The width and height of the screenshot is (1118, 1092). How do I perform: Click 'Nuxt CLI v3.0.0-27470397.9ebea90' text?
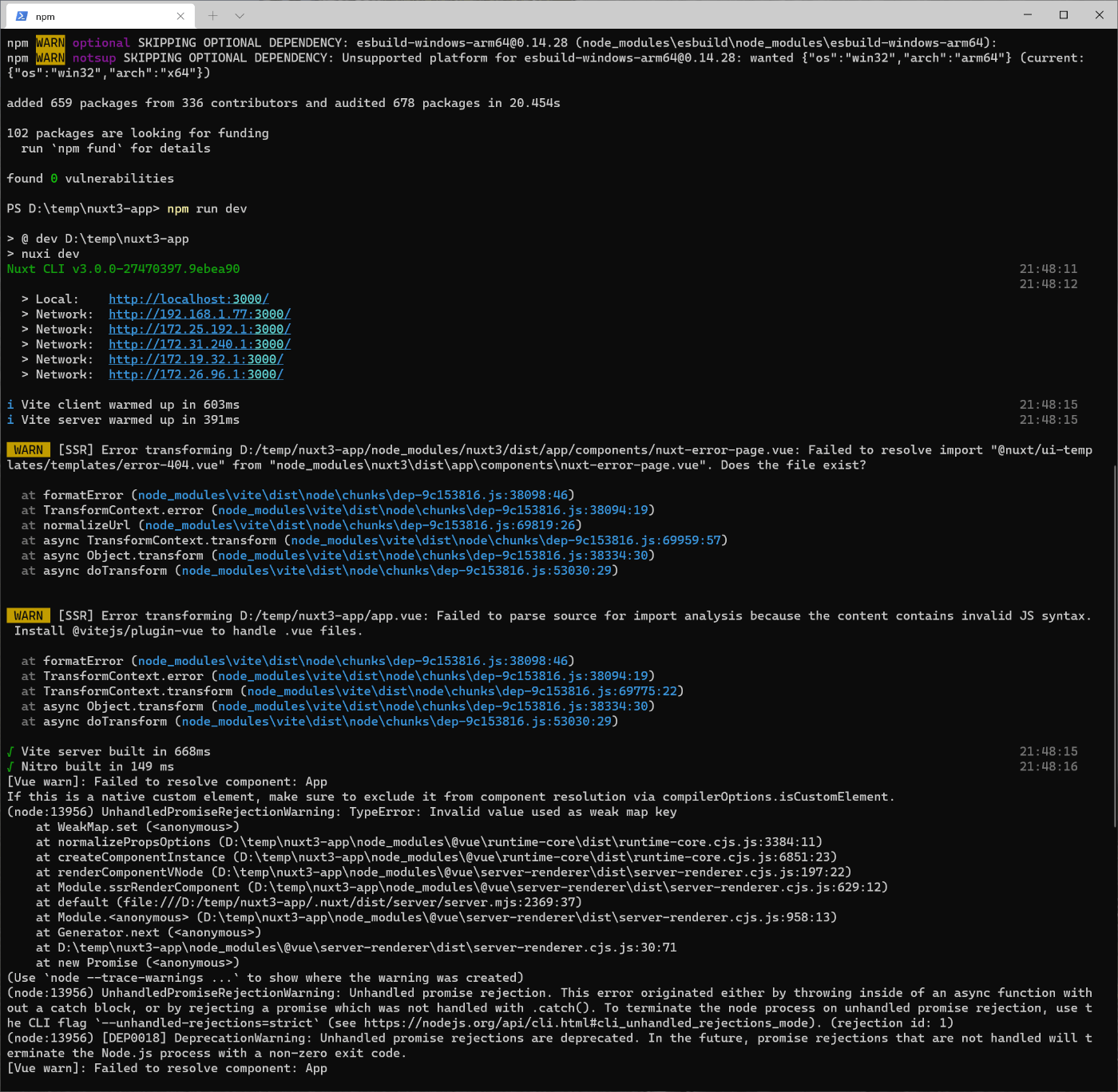tap(123, 269)
